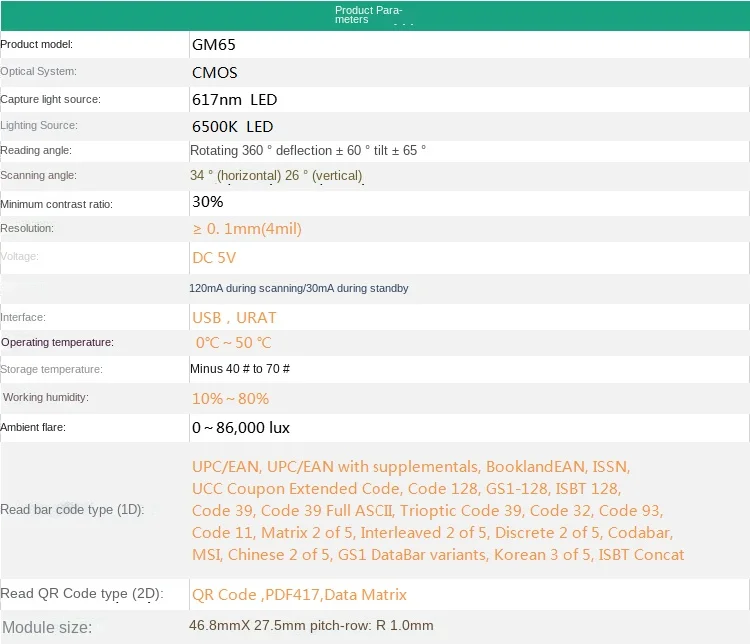
Task: Select the 'Voltage:' label
Action: point(20,256)
